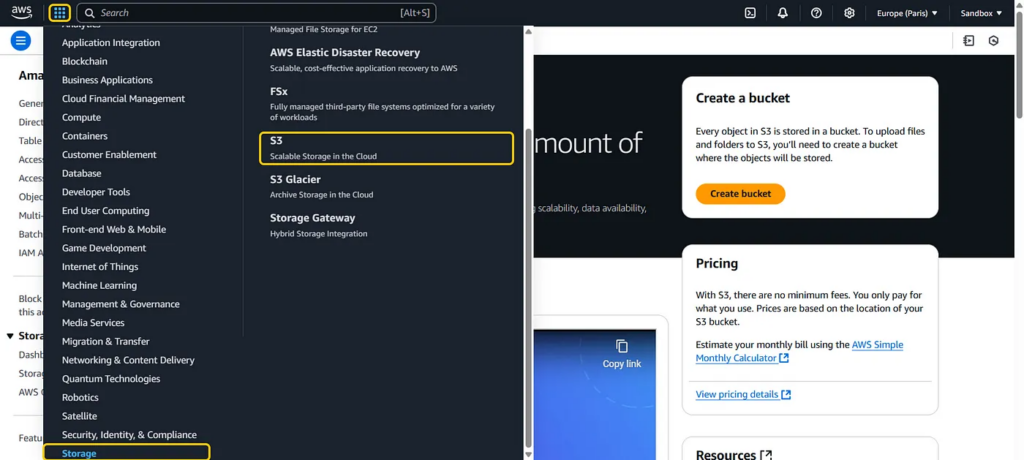Select the Satellite category
Image resolution: width=1024 pixels, height=460 pixels.
click(x=80, y=416)
